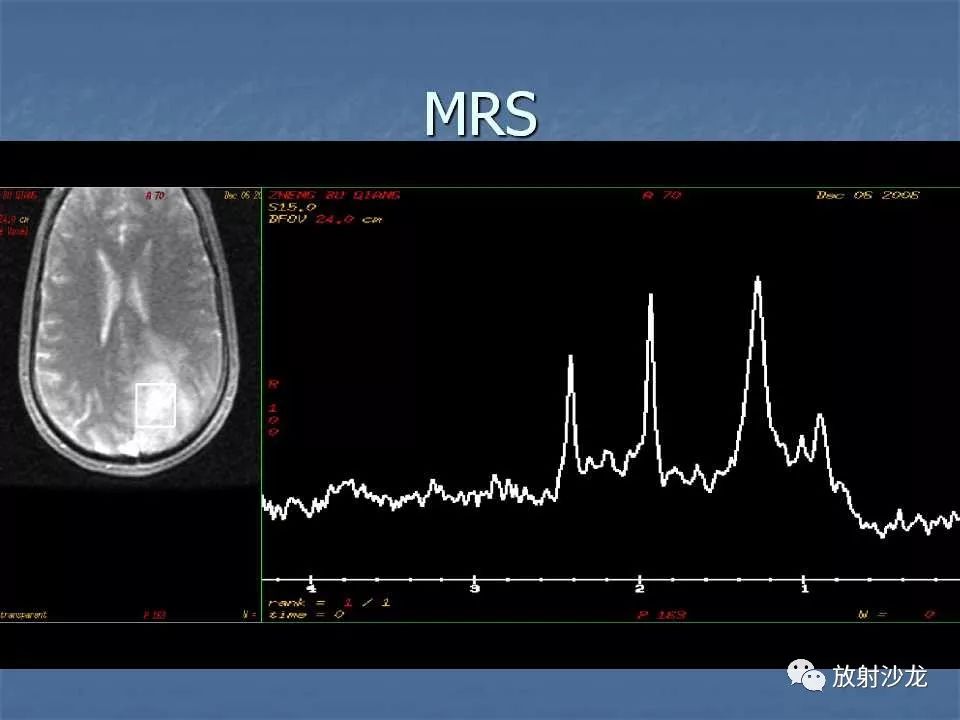The image size is (960, 720).
Task: Click axis tick labeled 3
Action: coord(475,588)
